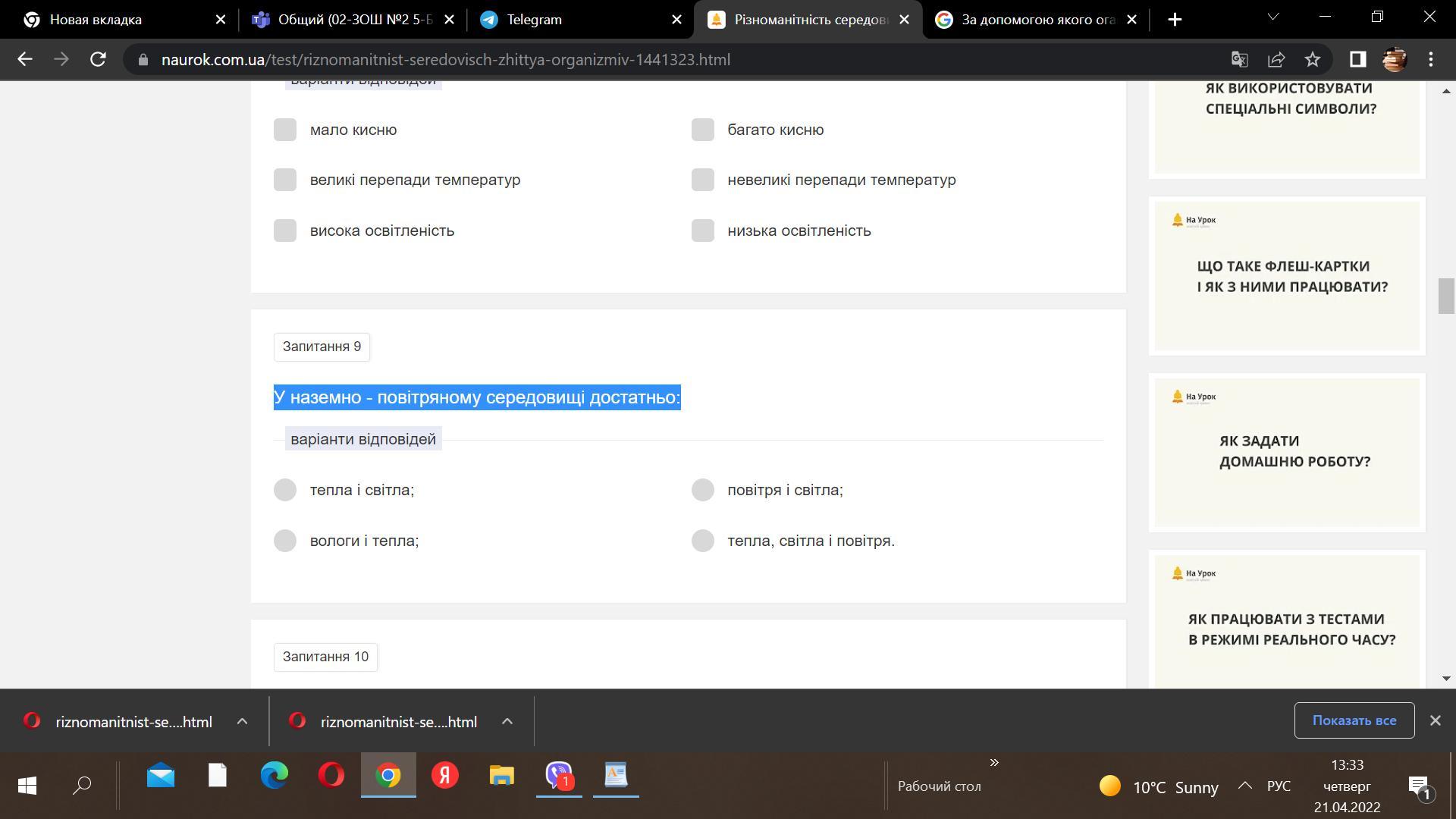The image size is (1456, 819).
Task: Click the share page icon
Action: pos(1276,59)
